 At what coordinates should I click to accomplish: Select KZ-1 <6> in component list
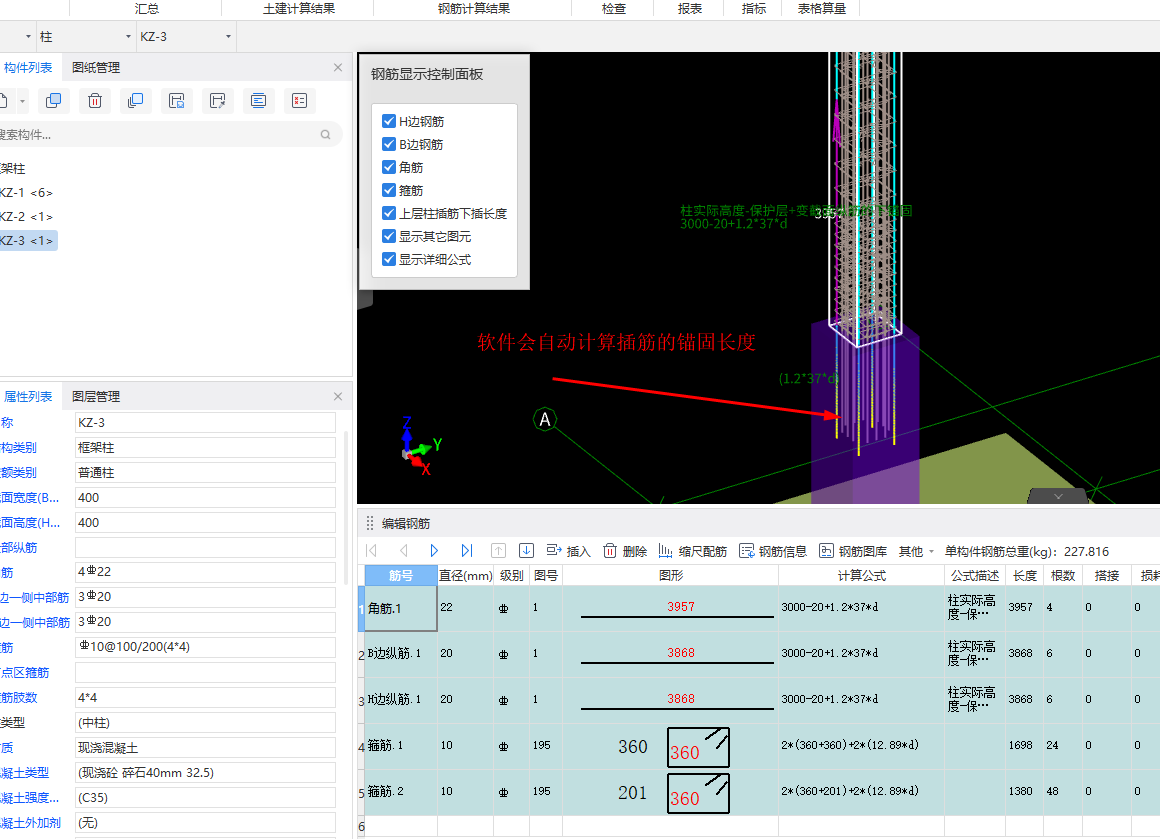[27, 192]
